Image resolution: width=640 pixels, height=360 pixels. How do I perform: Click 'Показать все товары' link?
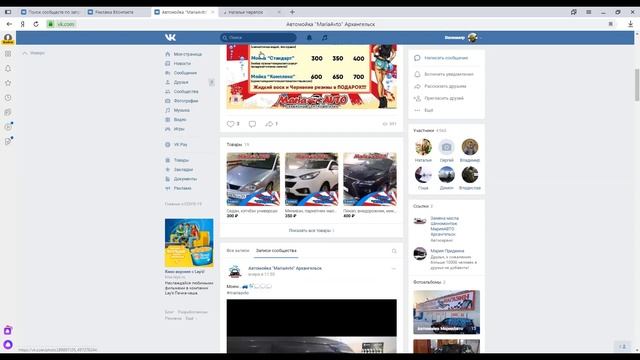[x=311, y=231]
